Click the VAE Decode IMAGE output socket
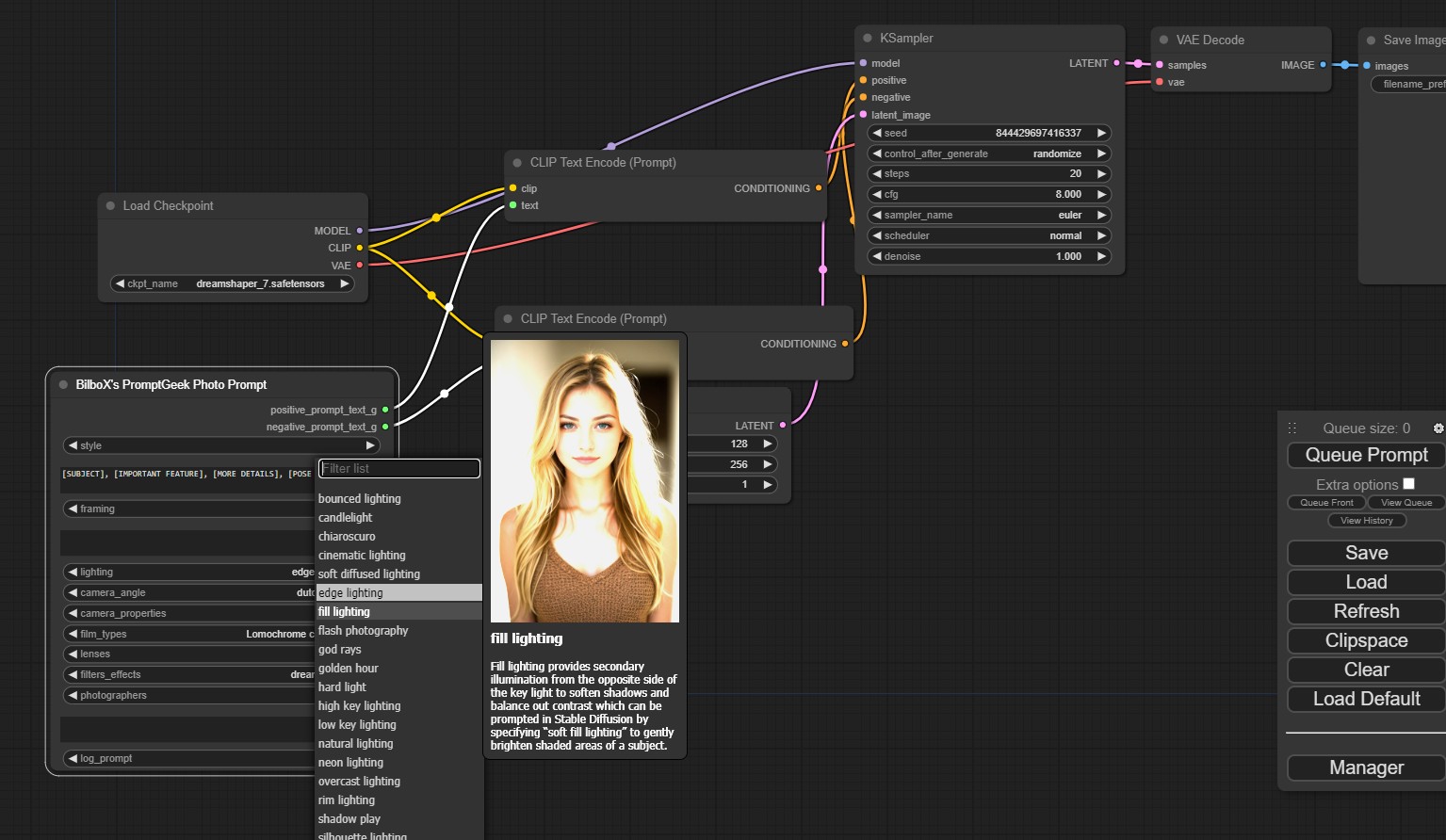The width and height of the screenshot is (1446, 840). pos(1323,65)
